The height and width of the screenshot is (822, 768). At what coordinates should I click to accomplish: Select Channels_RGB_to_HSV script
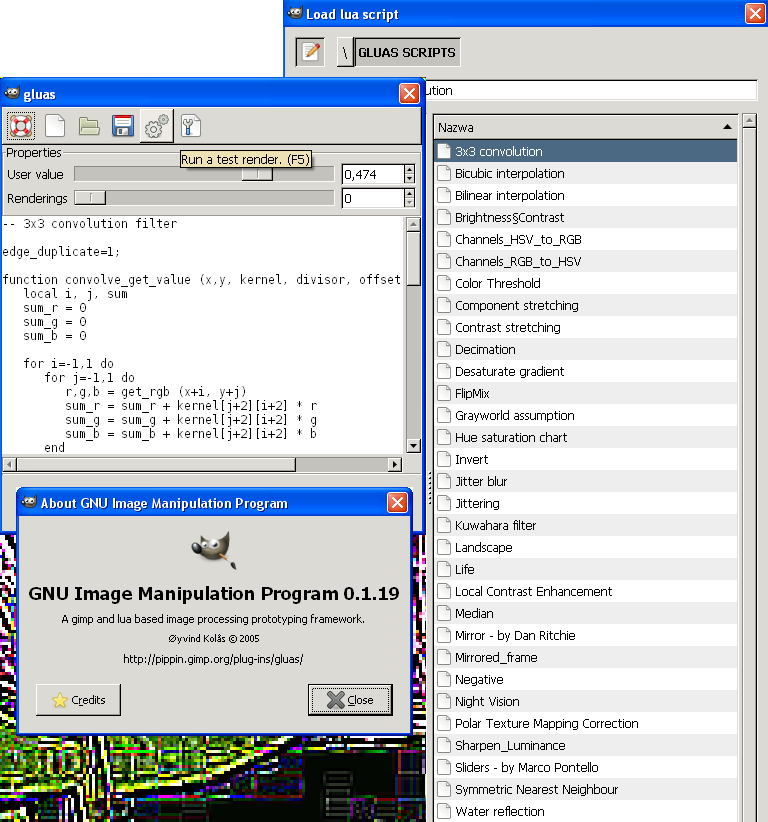[x=585, y=262]
